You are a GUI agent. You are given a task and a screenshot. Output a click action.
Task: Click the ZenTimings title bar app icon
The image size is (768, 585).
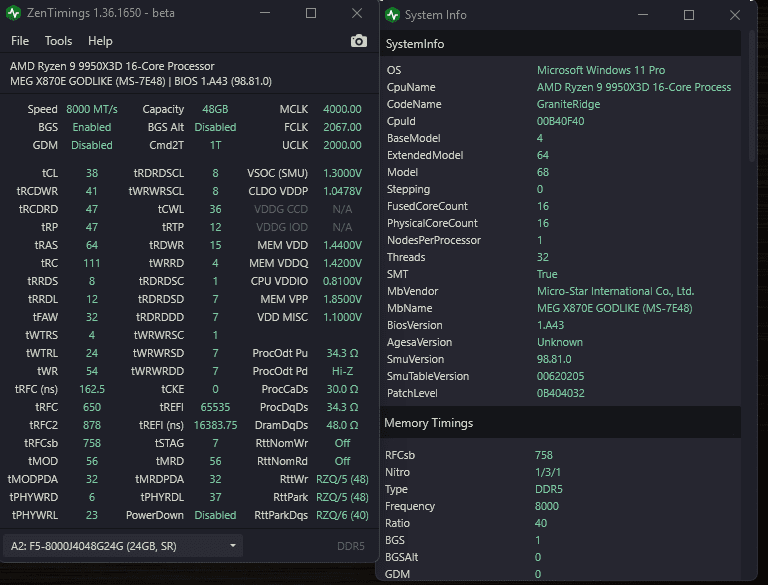[x=16, y=14]
